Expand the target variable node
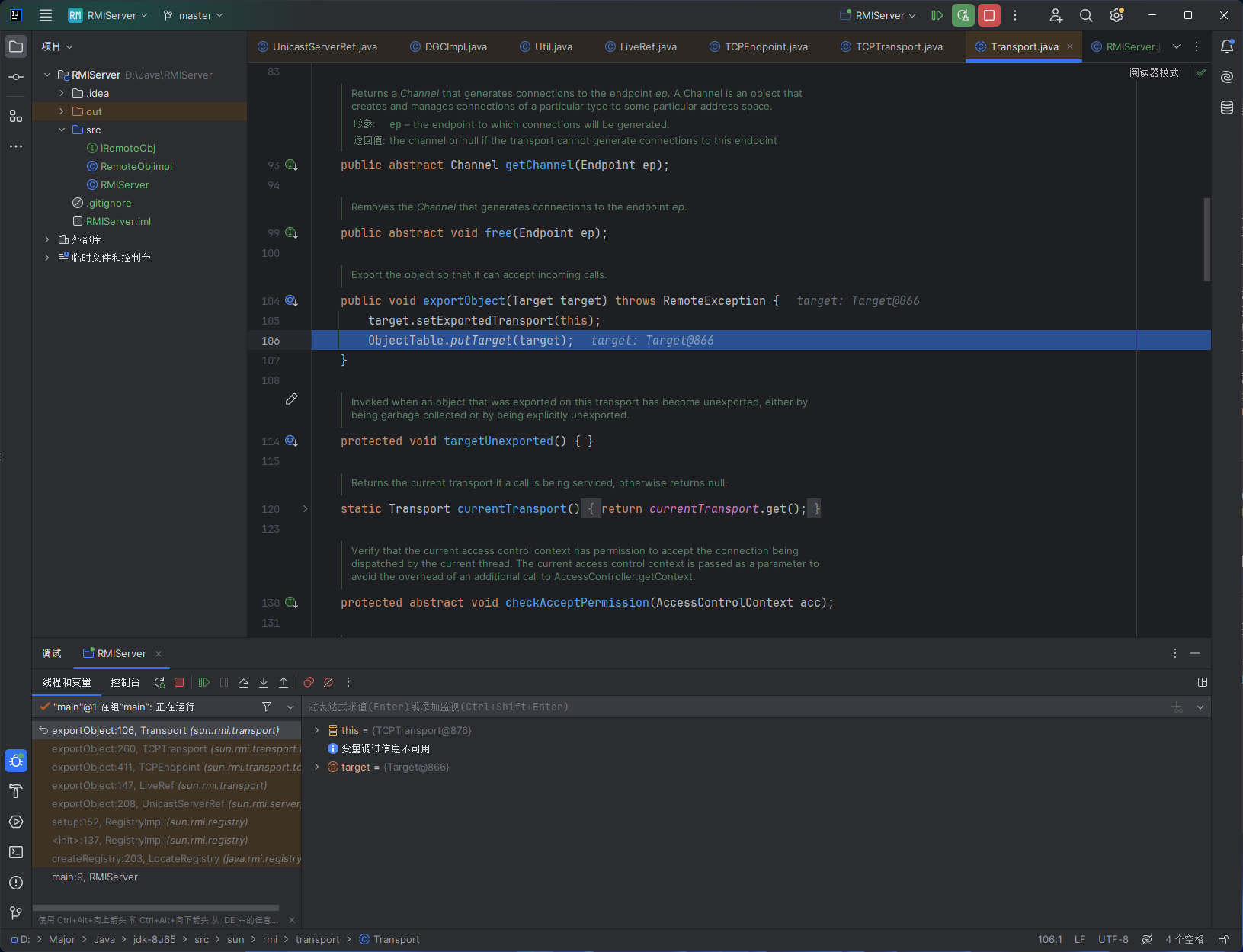This screenshot has height=952, width=1243. click(317, 767)
